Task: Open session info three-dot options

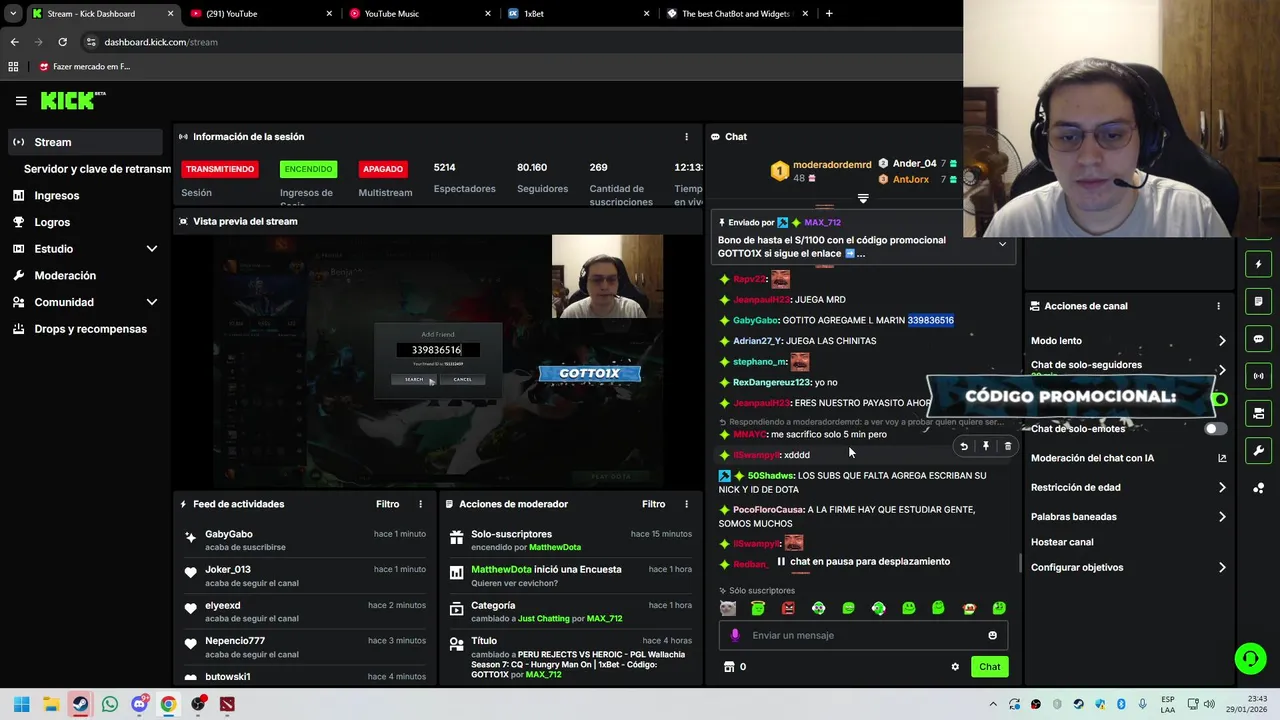Action: tap(686, 137)
